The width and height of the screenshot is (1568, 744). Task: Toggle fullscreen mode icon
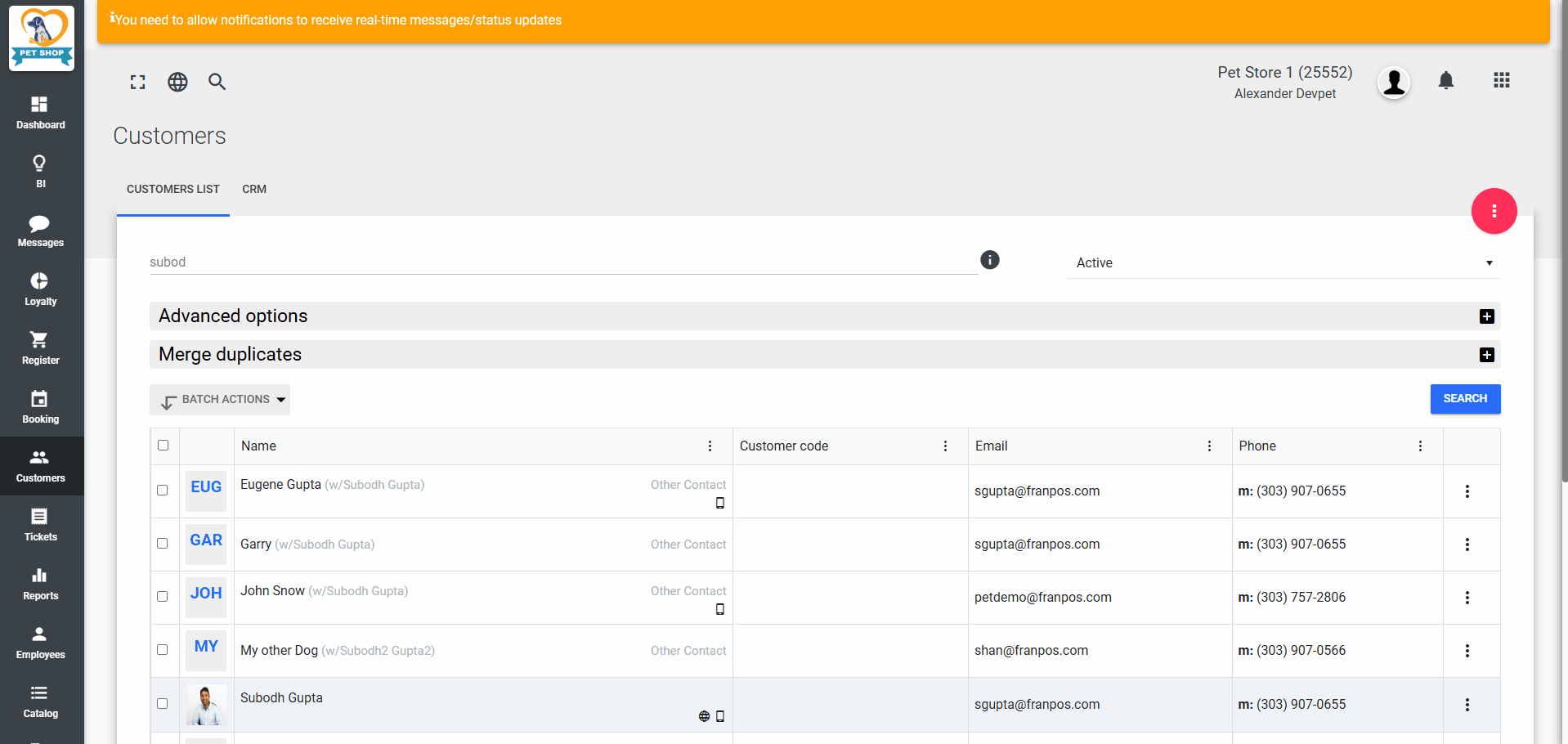tap(137, 82)
